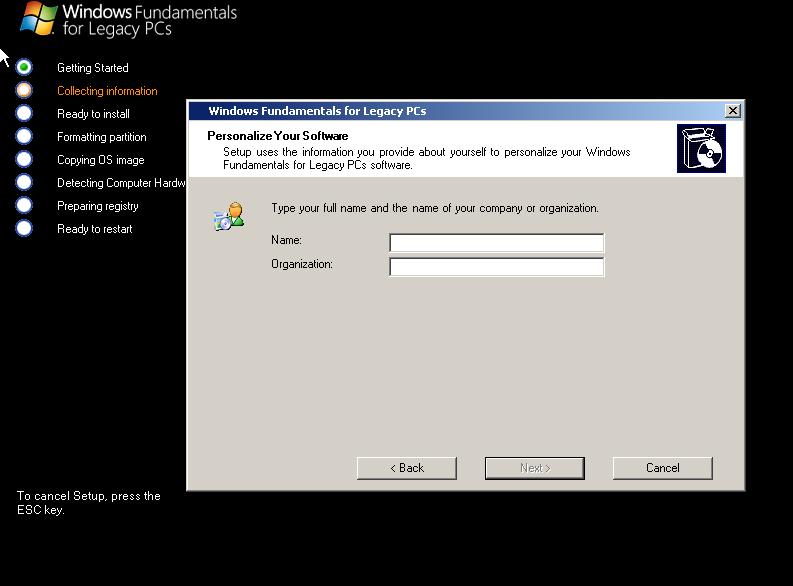Cancel the setup wizard
Viewport: 793px width, 586px height.
click(x=663, y=468)
